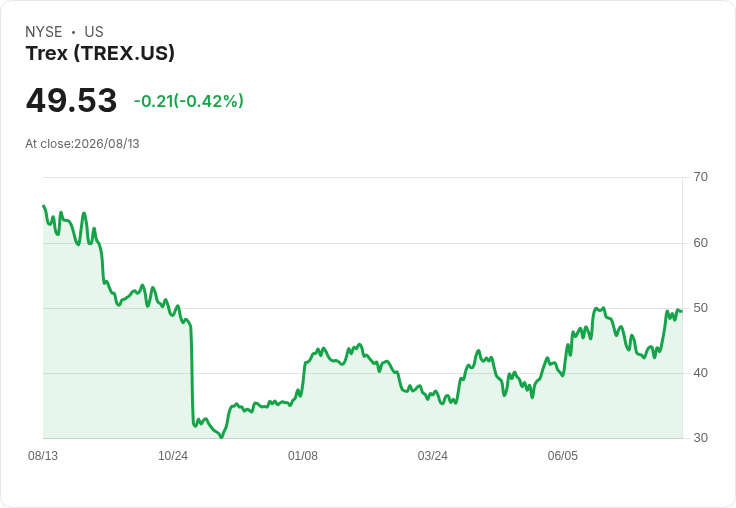Click the steep price drop after 10/24
736x508 pixels.
(192, 376)
